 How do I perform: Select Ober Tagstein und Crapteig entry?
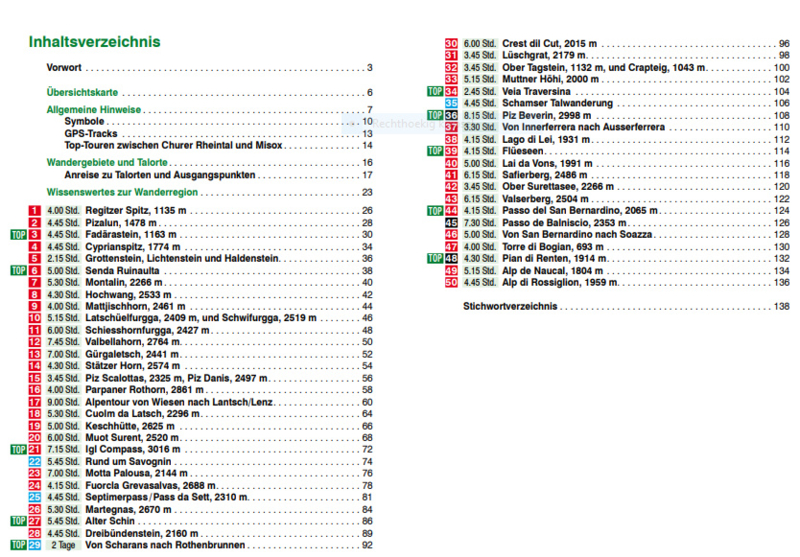(x=604, y=67)
